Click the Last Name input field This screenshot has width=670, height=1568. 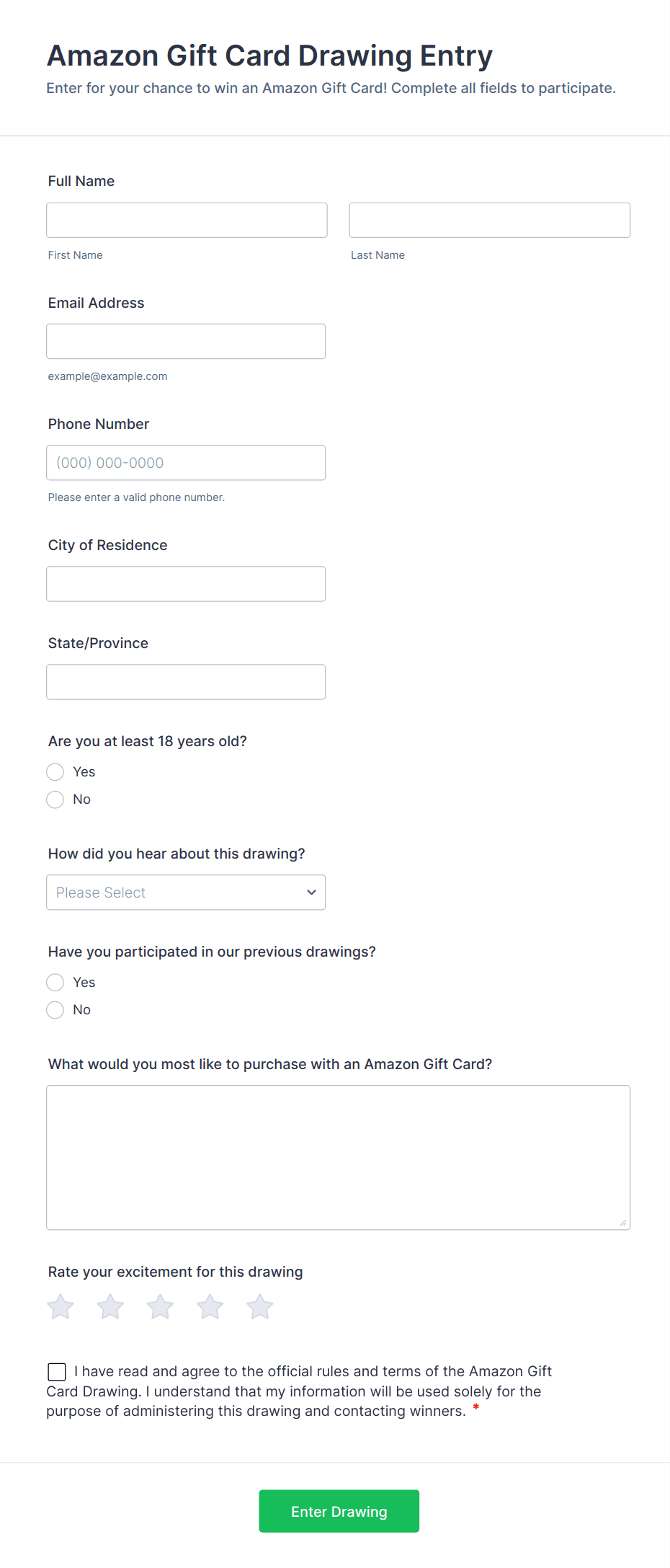(489, 220)
